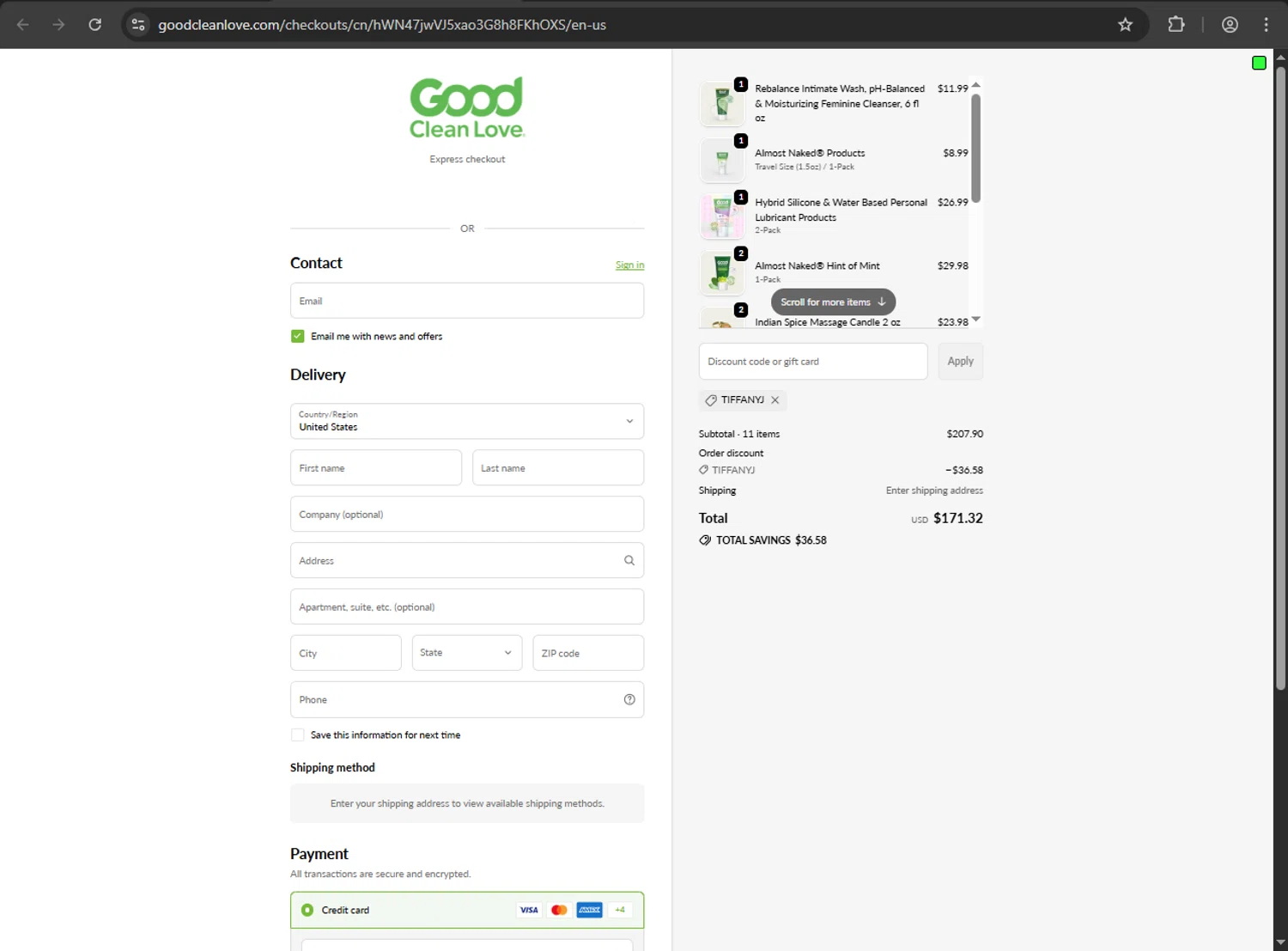
Task: Open site information icon in address bar
Action: tap(138, 25)
